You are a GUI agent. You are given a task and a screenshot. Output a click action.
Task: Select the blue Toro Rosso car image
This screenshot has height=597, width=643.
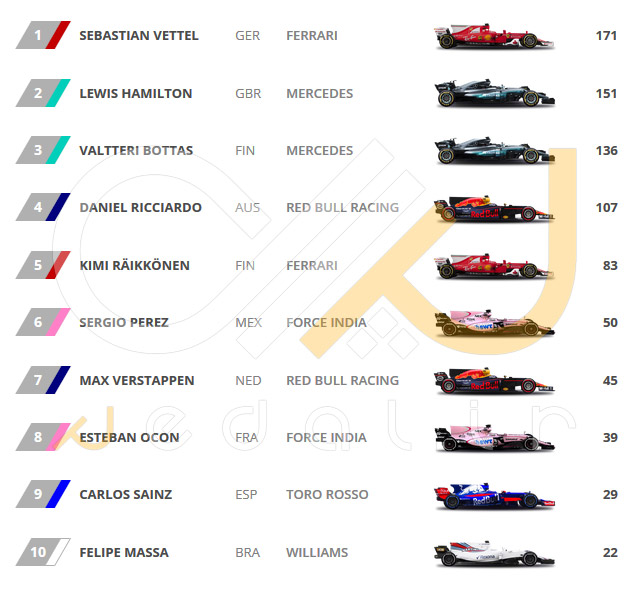coord(494,496)
